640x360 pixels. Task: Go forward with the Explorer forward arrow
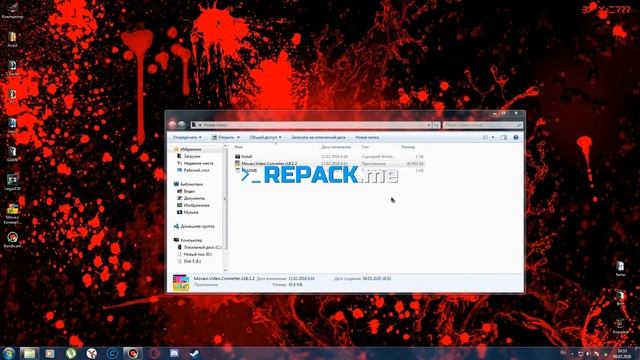pos(181,124)
